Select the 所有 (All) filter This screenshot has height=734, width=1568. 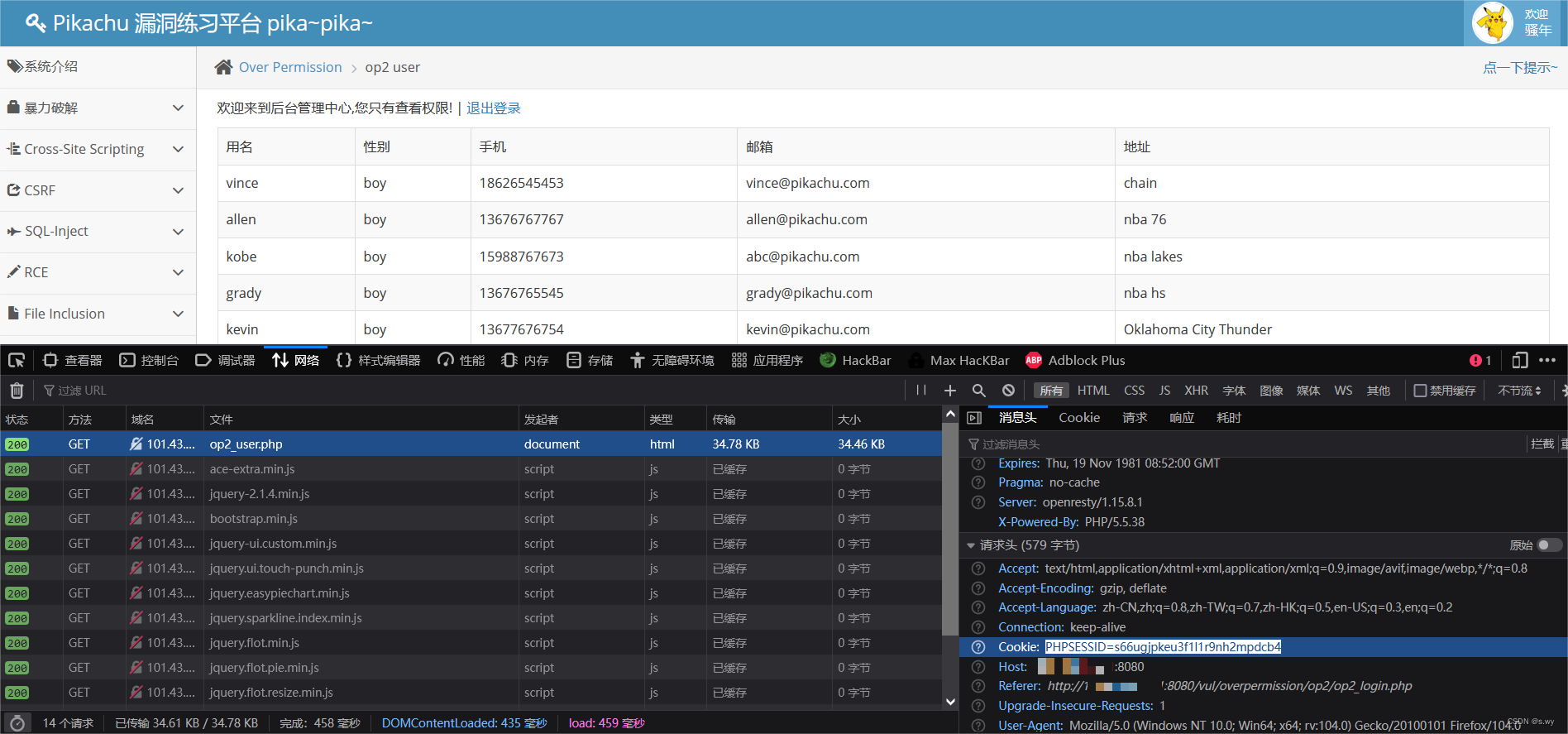1051,391
